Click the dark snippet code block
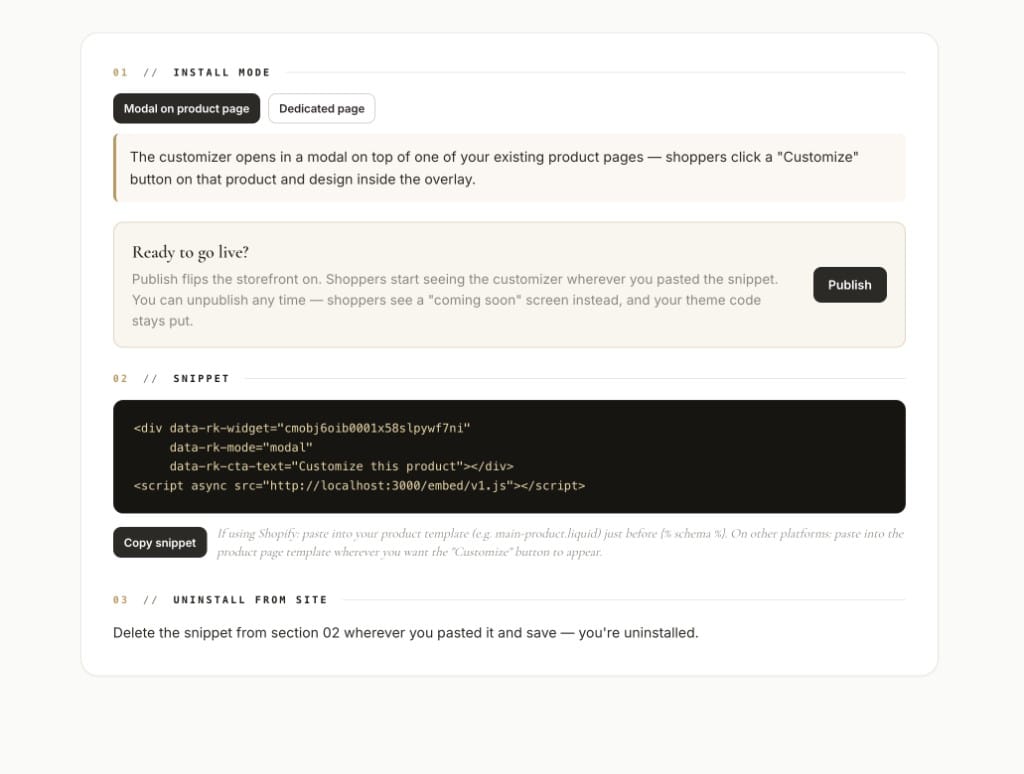The image size is (1024, 774). [509, 457]
